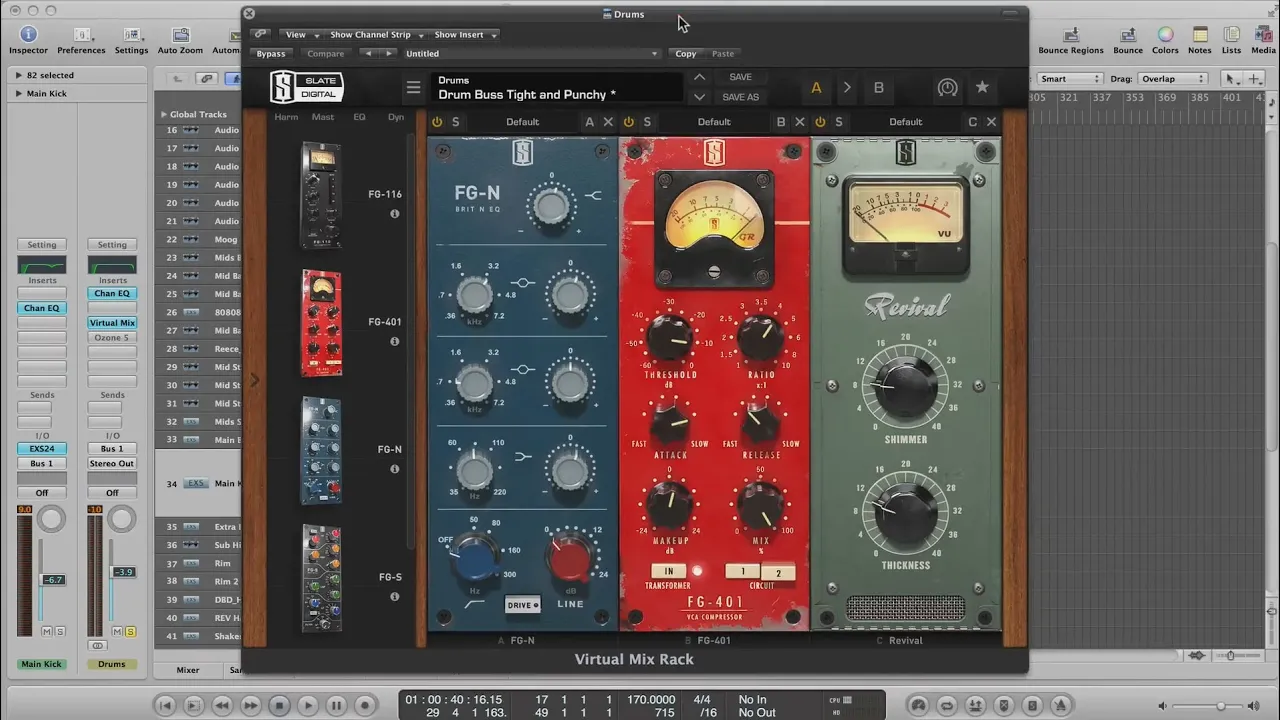Screen dimensions: 1280x720
Task: Mute the Drums channel strip
Action: 116,632
